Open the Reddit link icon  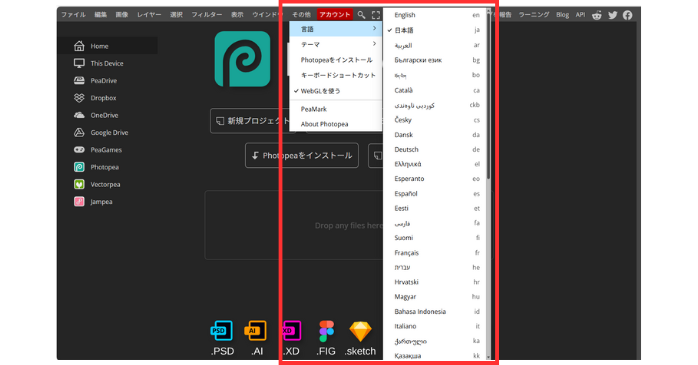coord(597,15)
